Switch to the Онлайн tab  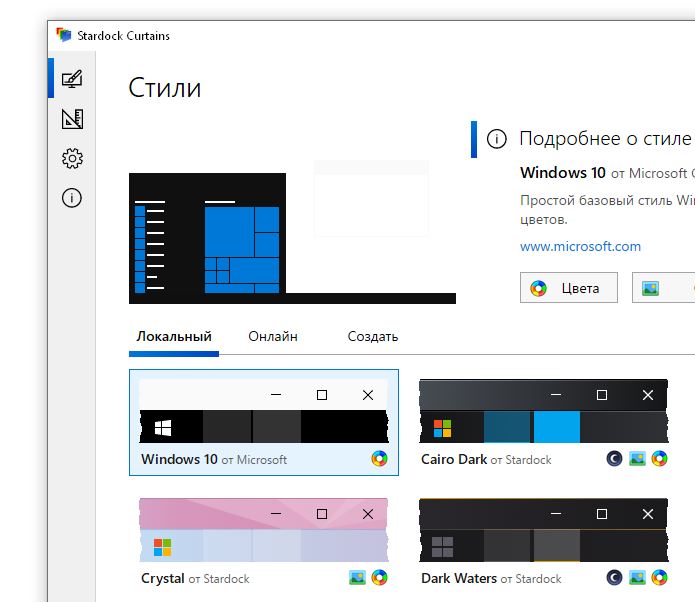273,336
